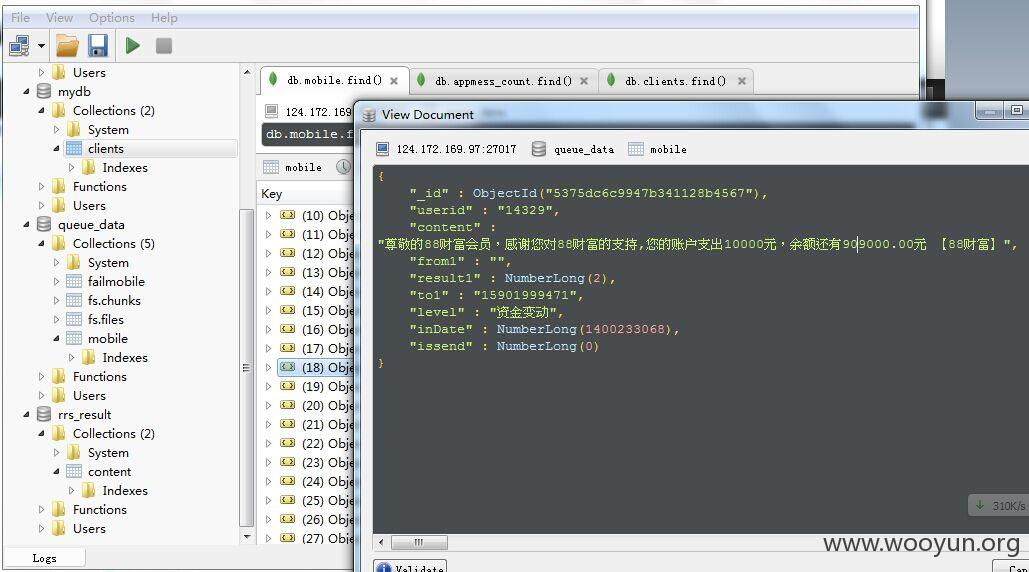Switch to the db.appmess_count.find() tab
Screen dimensions: 1029x572
(503, 81)
